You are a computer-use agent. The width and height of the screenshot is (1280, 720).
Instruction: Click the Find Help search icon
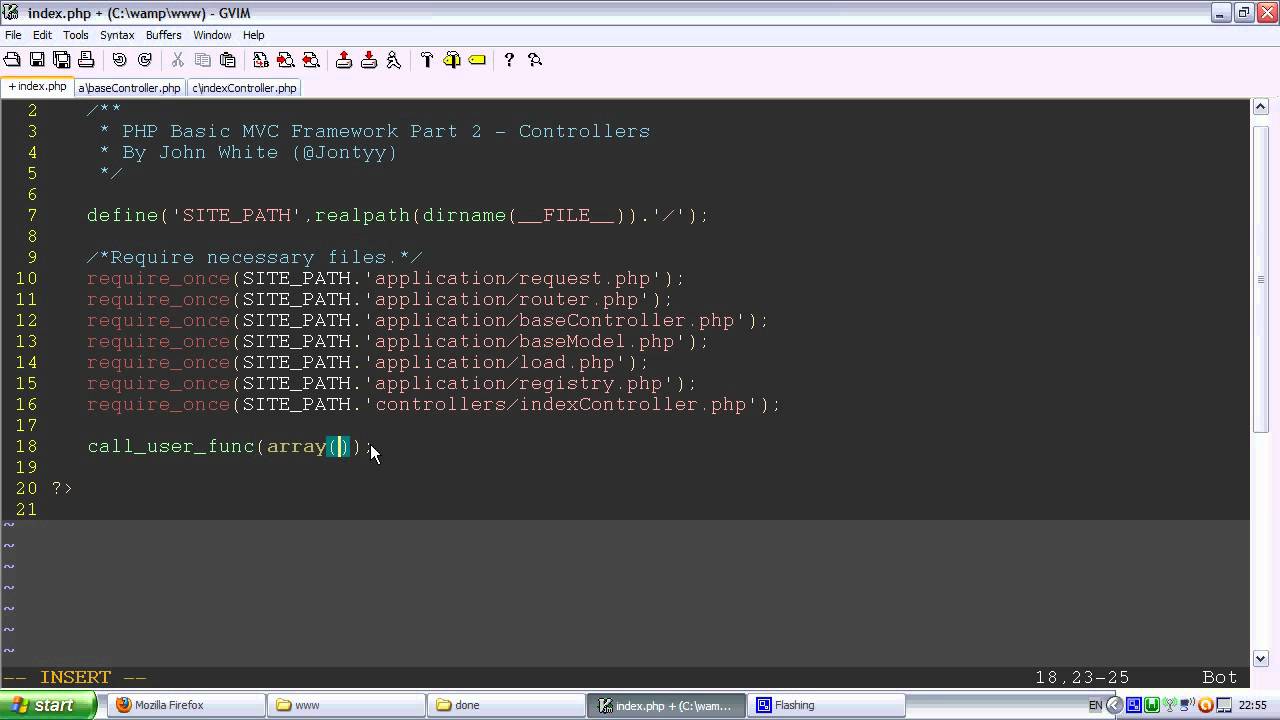(535, 60)
